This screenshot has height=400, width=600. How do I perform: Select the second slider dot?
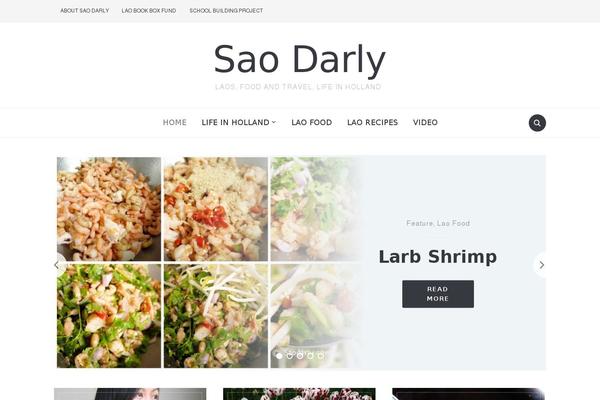pyautogui.click(x=290, y=356)
